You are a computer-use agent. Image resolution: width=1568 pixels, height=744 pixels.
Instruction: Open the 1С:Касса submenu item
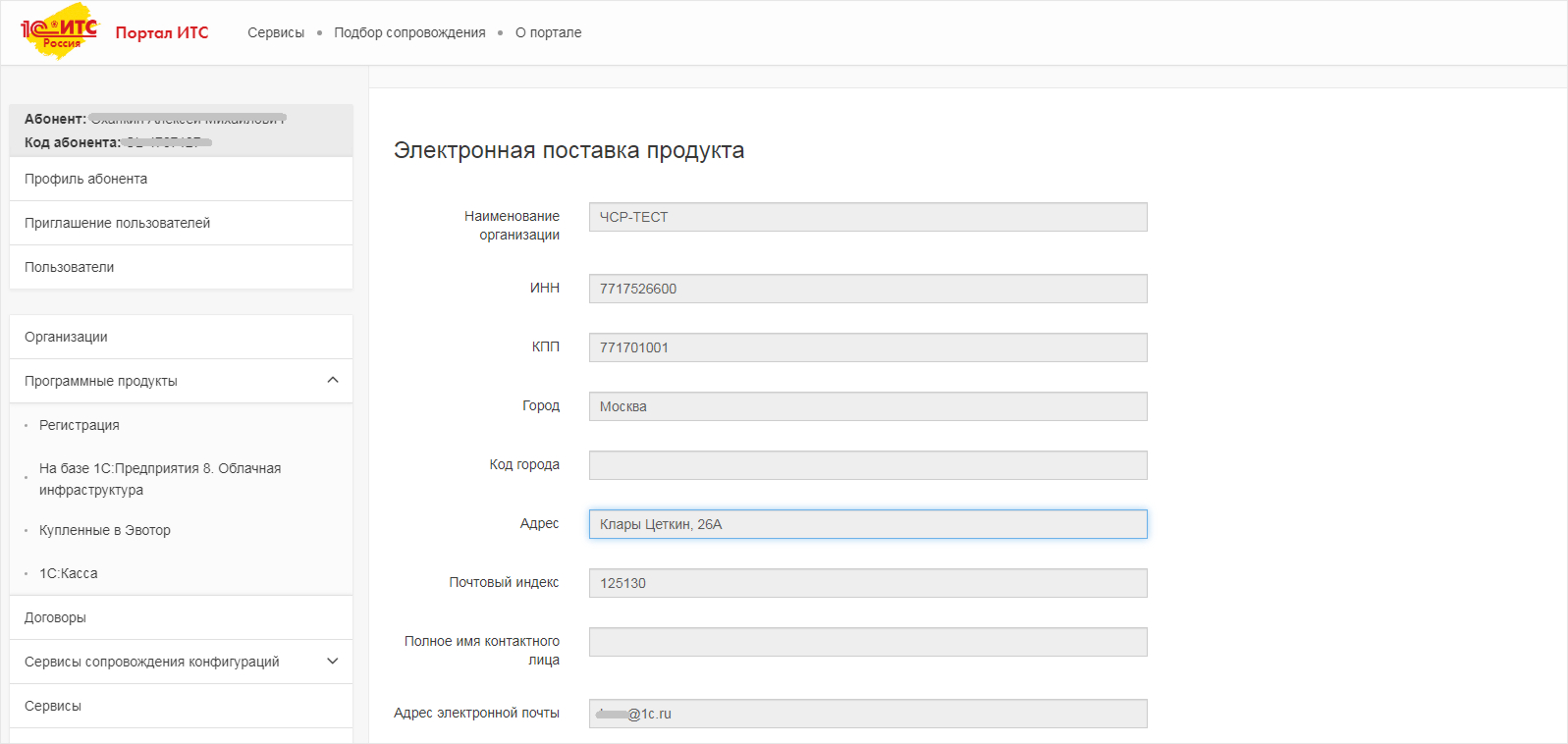[x=69, y=573]
